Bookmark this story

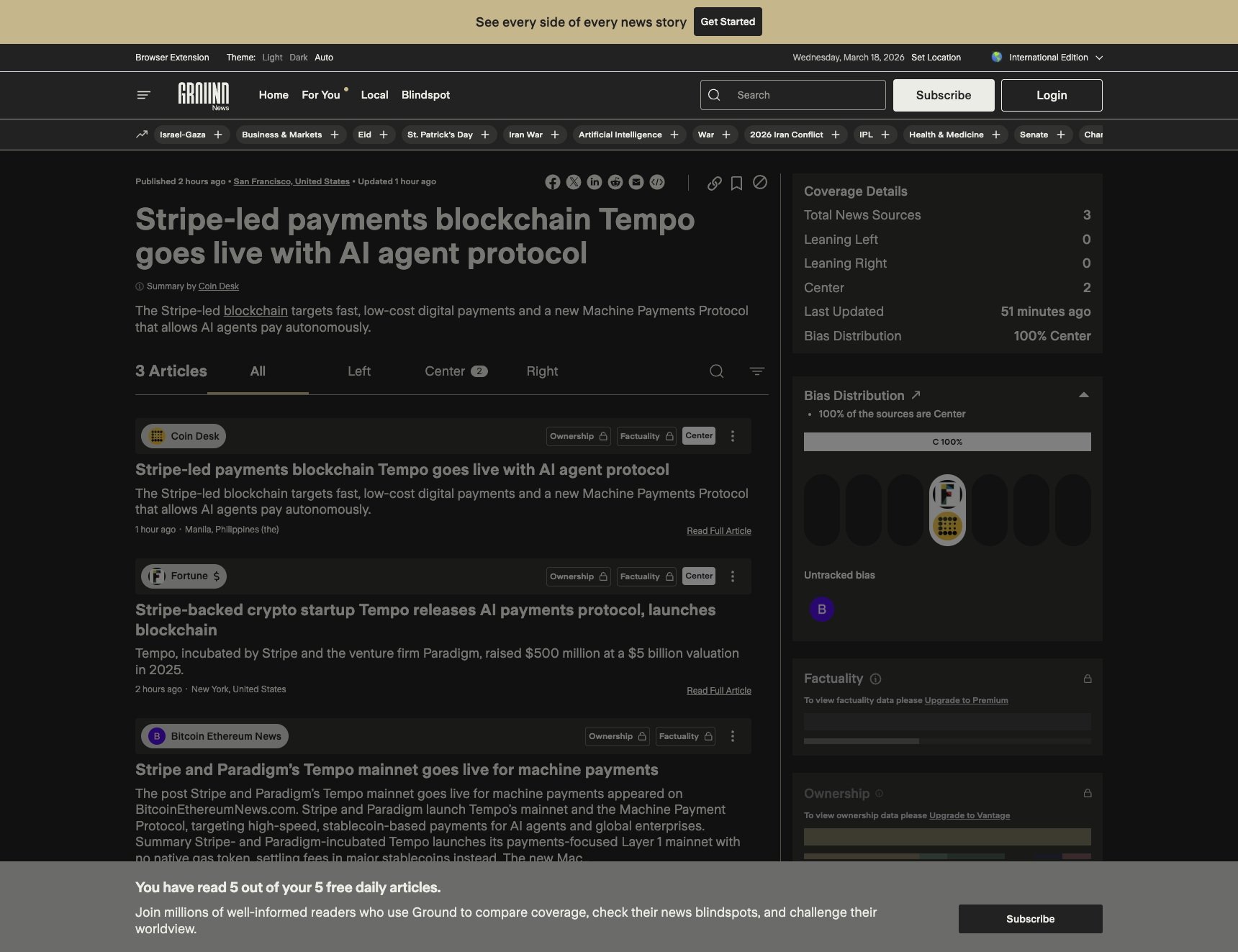(736, 183)
